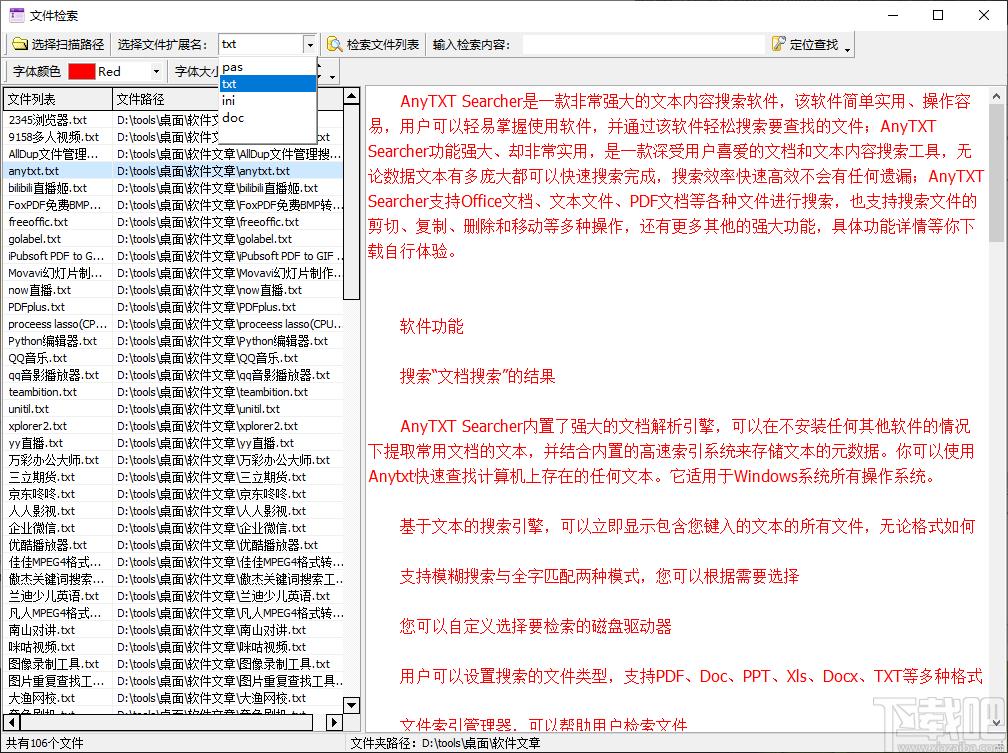Select file golabel.txt
The image size is (1008, 753).
point(33,239)
